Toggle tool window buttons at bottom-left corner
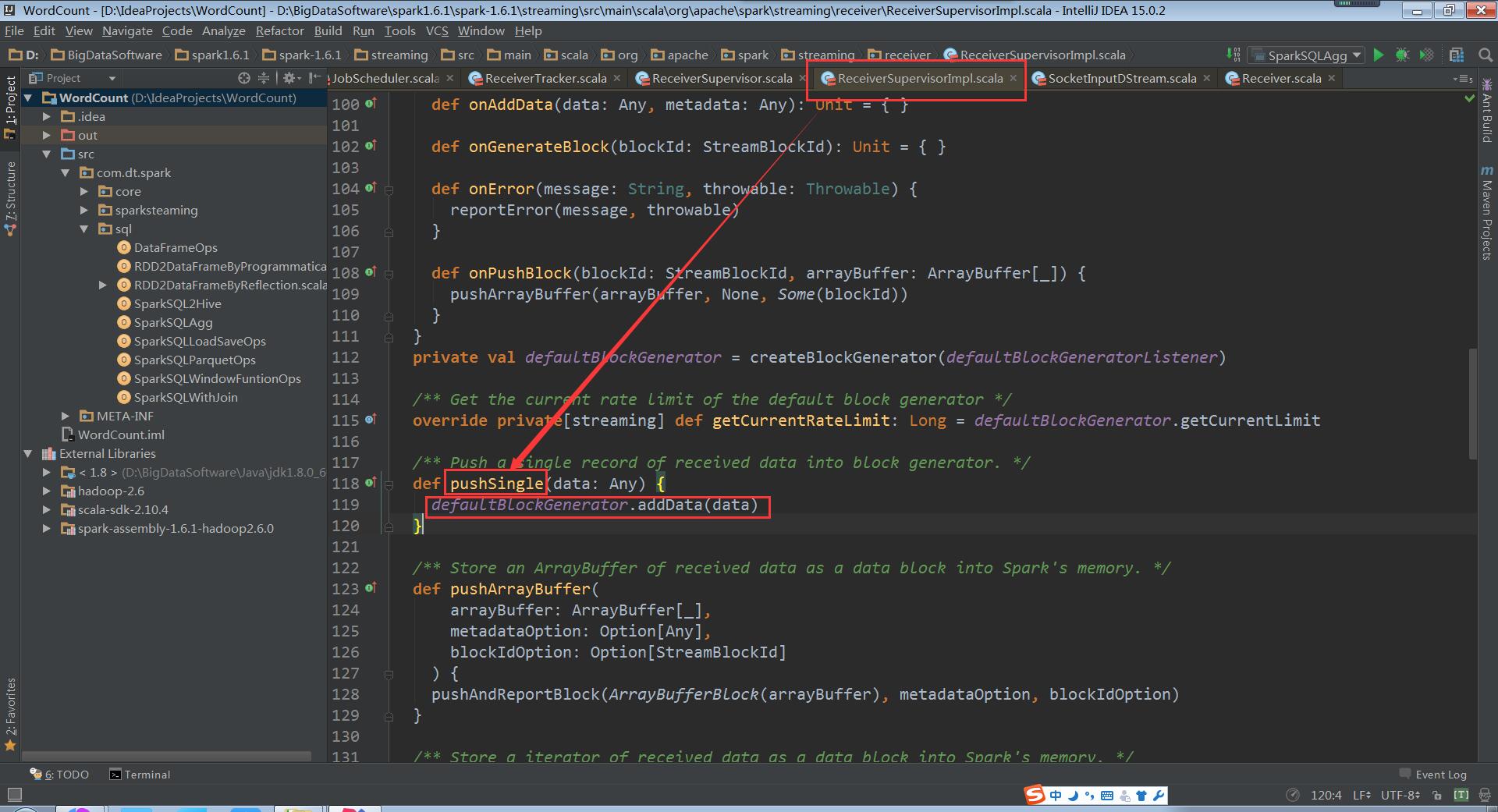The width and height of the screenshot is (1498, 812). (x=13, y=795)
